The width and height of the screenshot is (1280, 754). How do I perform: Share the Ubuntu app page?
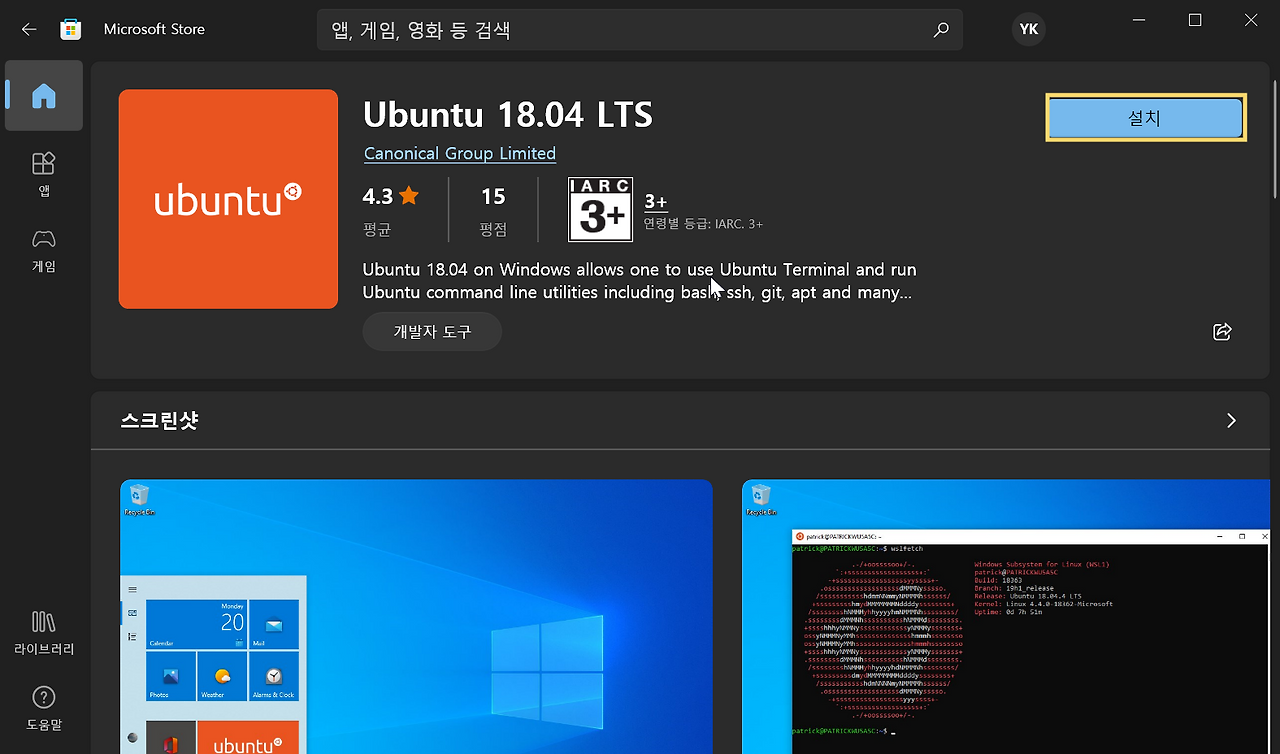point(1222,332)
